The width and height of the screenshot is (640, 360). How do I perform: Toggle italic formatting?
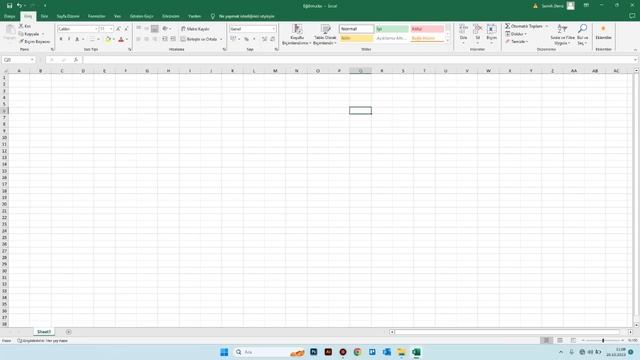[69, 39]
